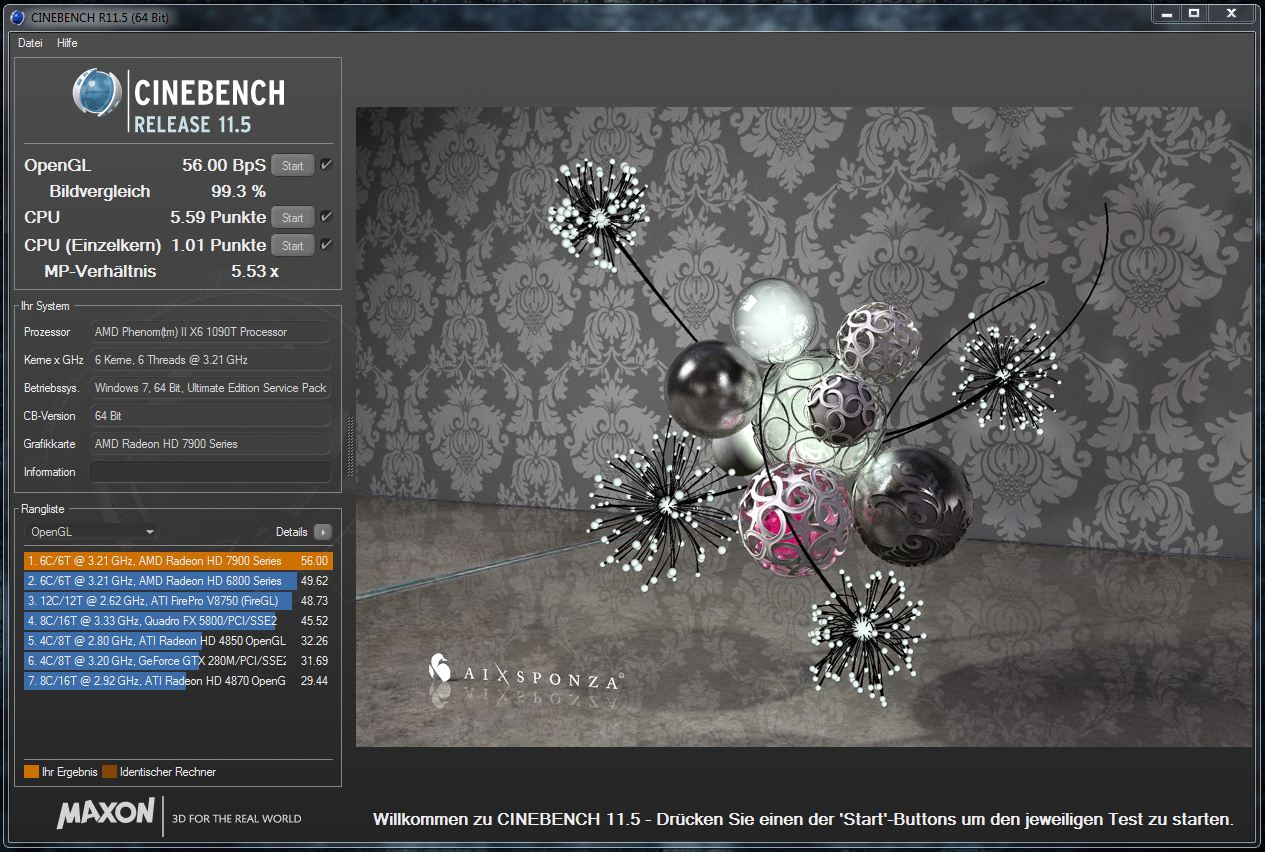Maximize the Cinebench window
1265x852 pixels.
coord(1193,12)
